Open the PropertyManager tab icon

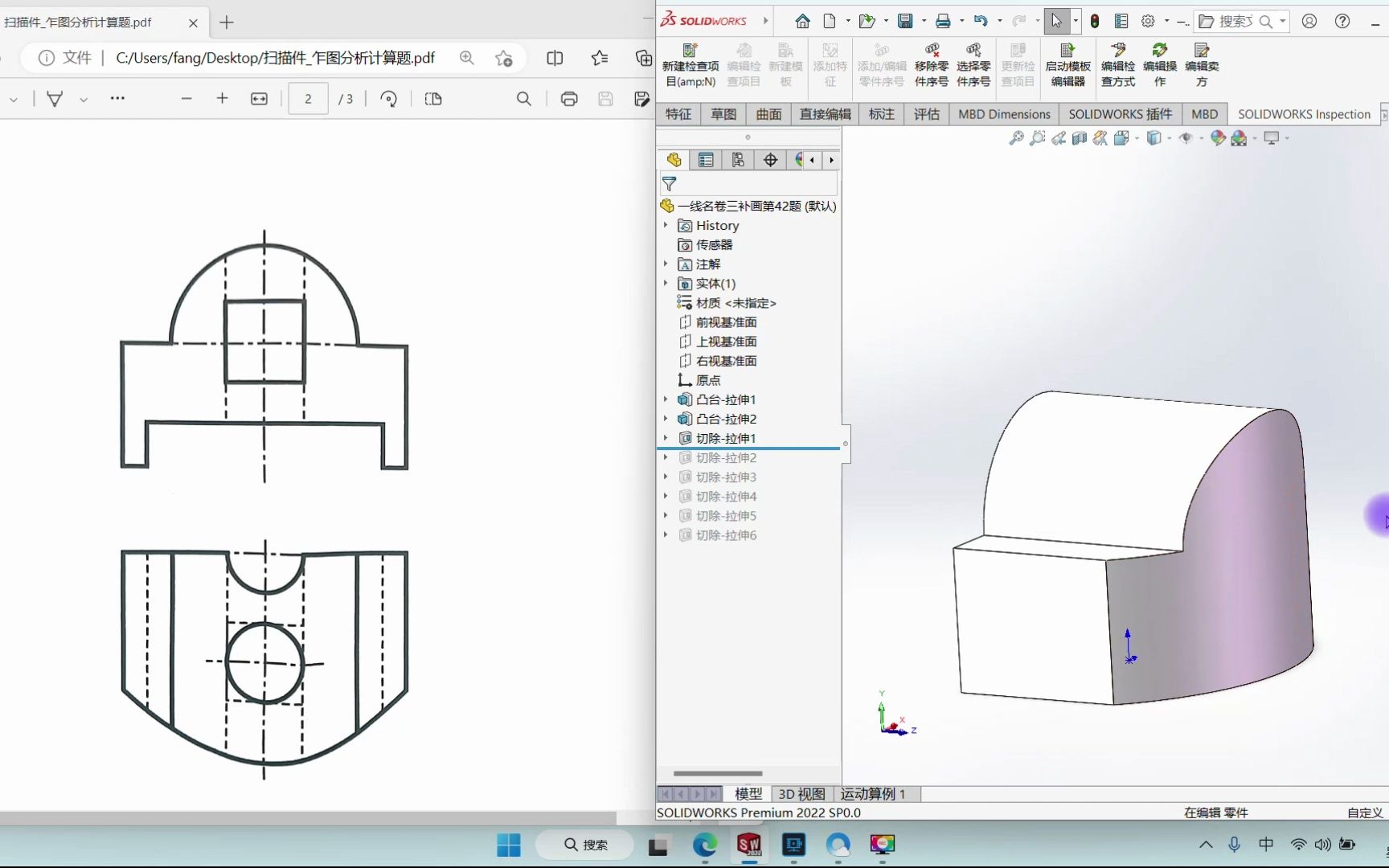point(706,160)
